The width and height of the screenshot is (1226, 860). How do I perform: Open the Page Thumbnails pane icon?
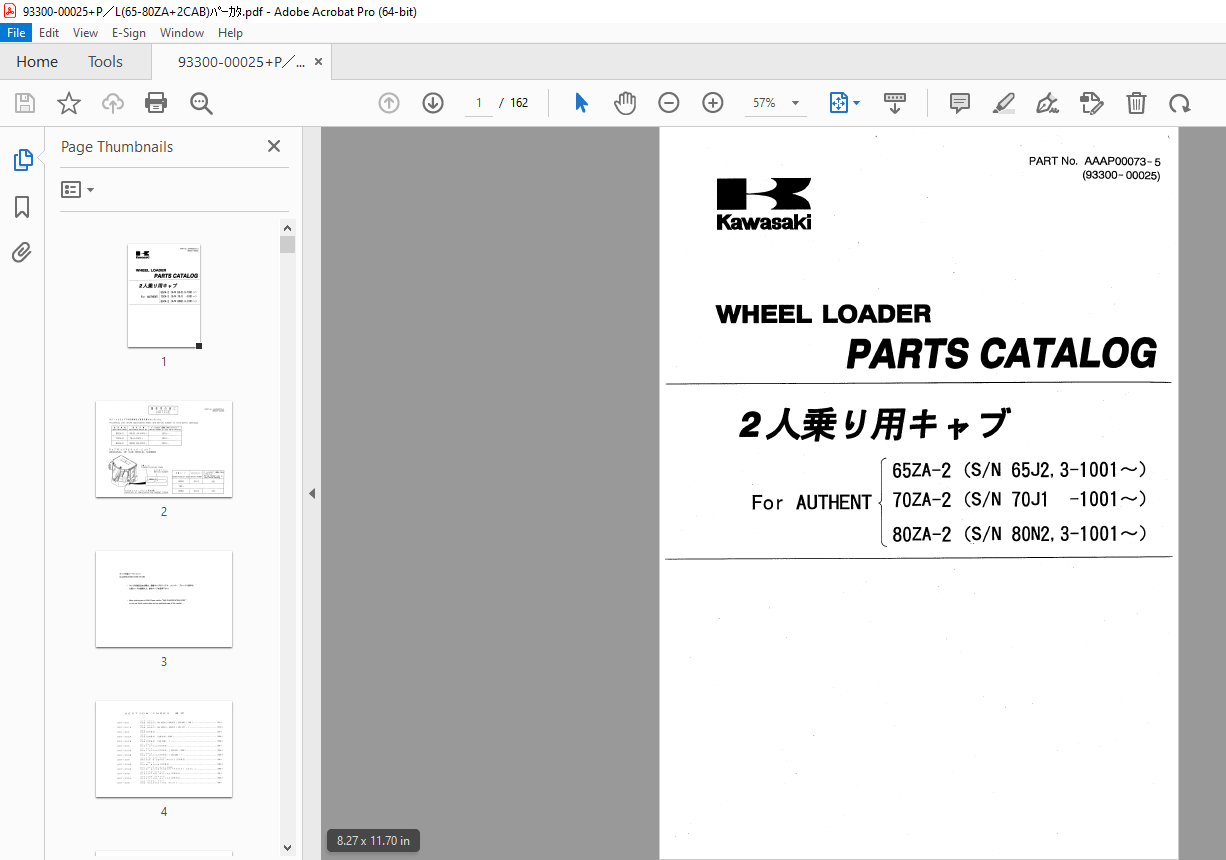point(22,160)
